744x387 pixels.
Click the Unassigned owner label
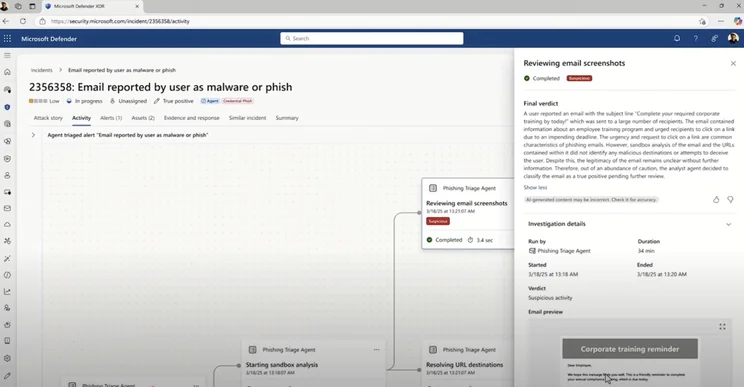click(x=128, y=101)
